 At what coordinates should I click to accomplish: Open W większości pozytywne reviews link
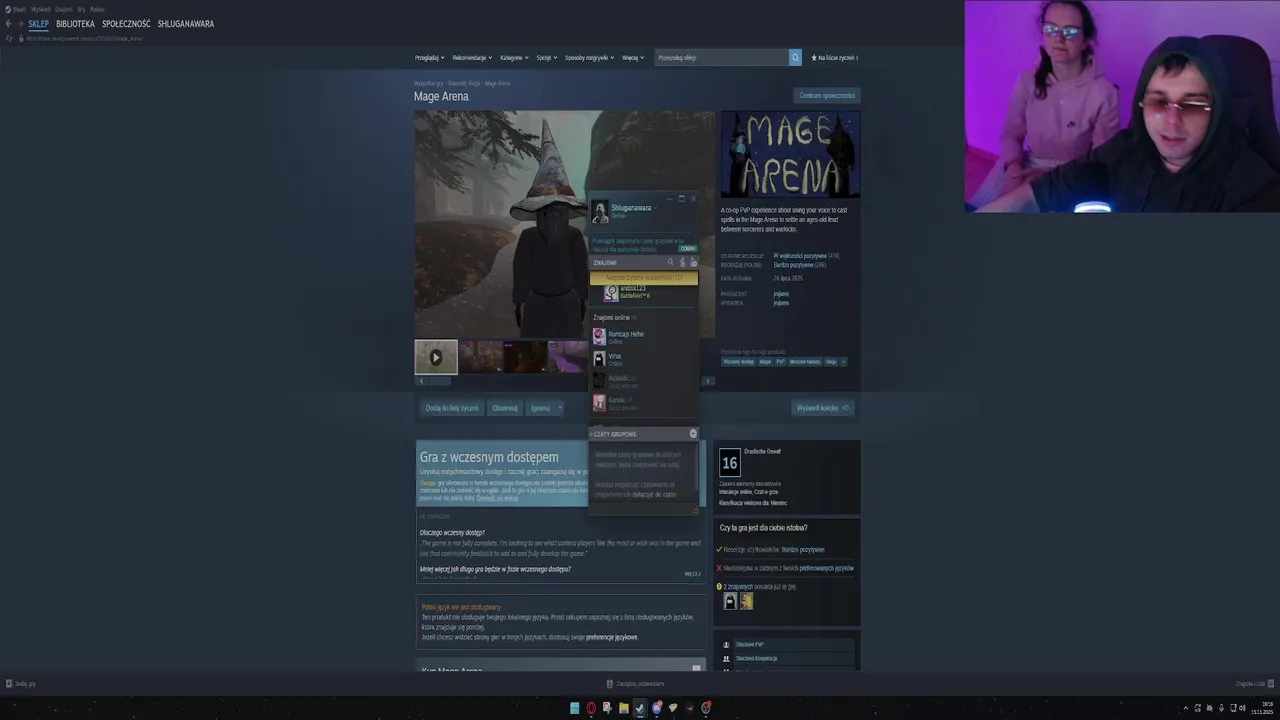coord(800,256)
